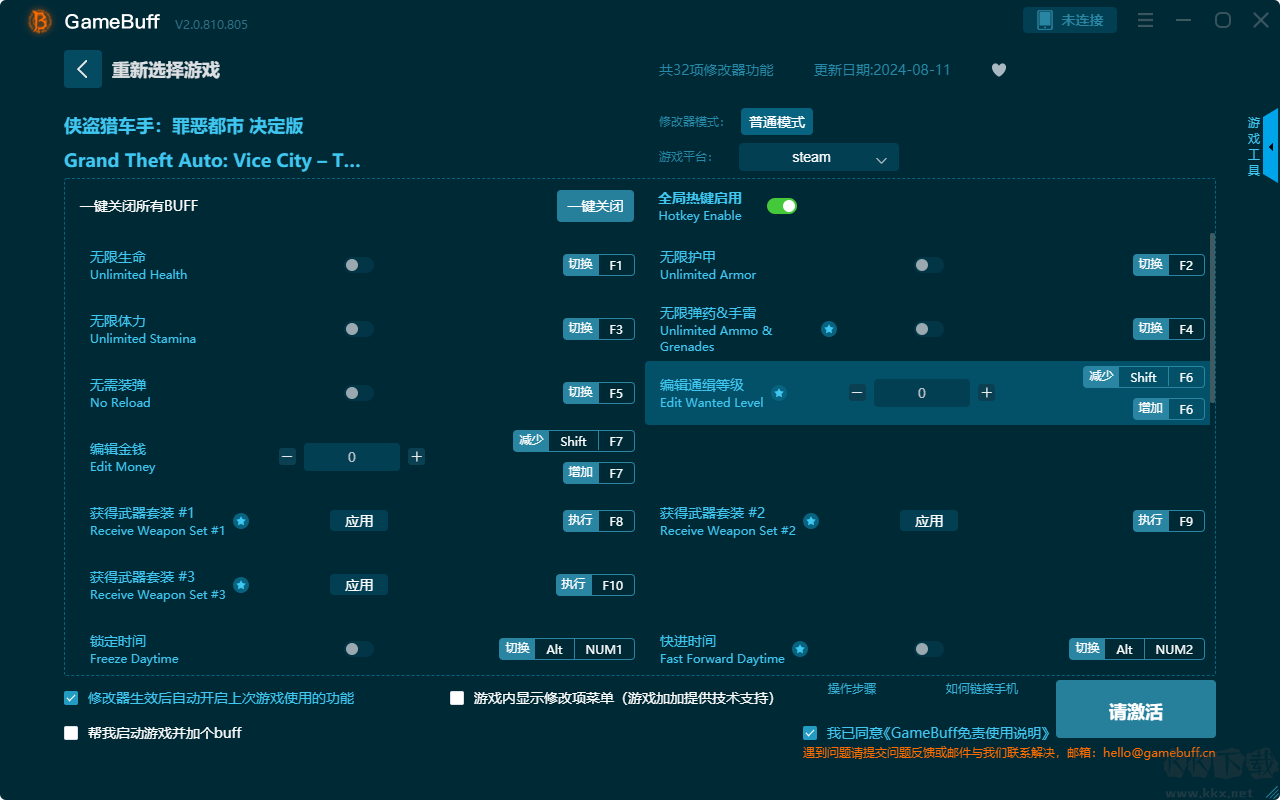1280x800 pixels.
Task: Increase Edit Wanted Level with plus icon
Action: point(987,393)
